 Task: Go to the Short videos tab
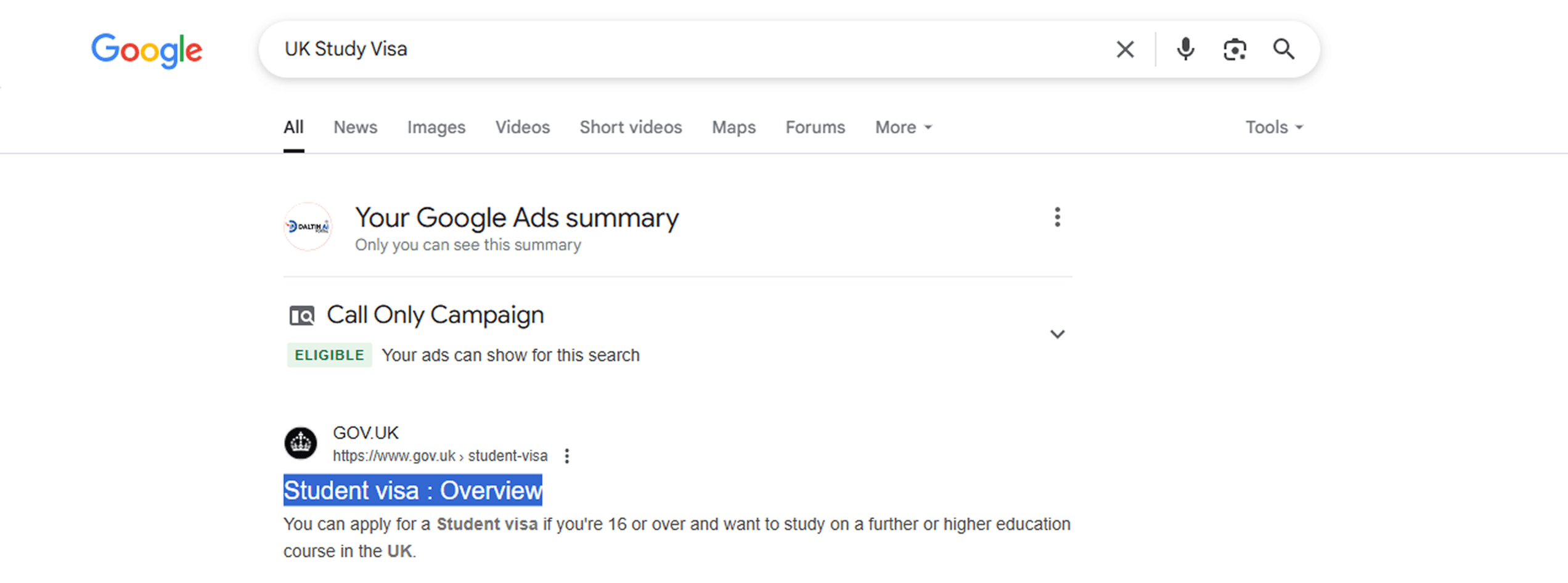click(631, 128)
